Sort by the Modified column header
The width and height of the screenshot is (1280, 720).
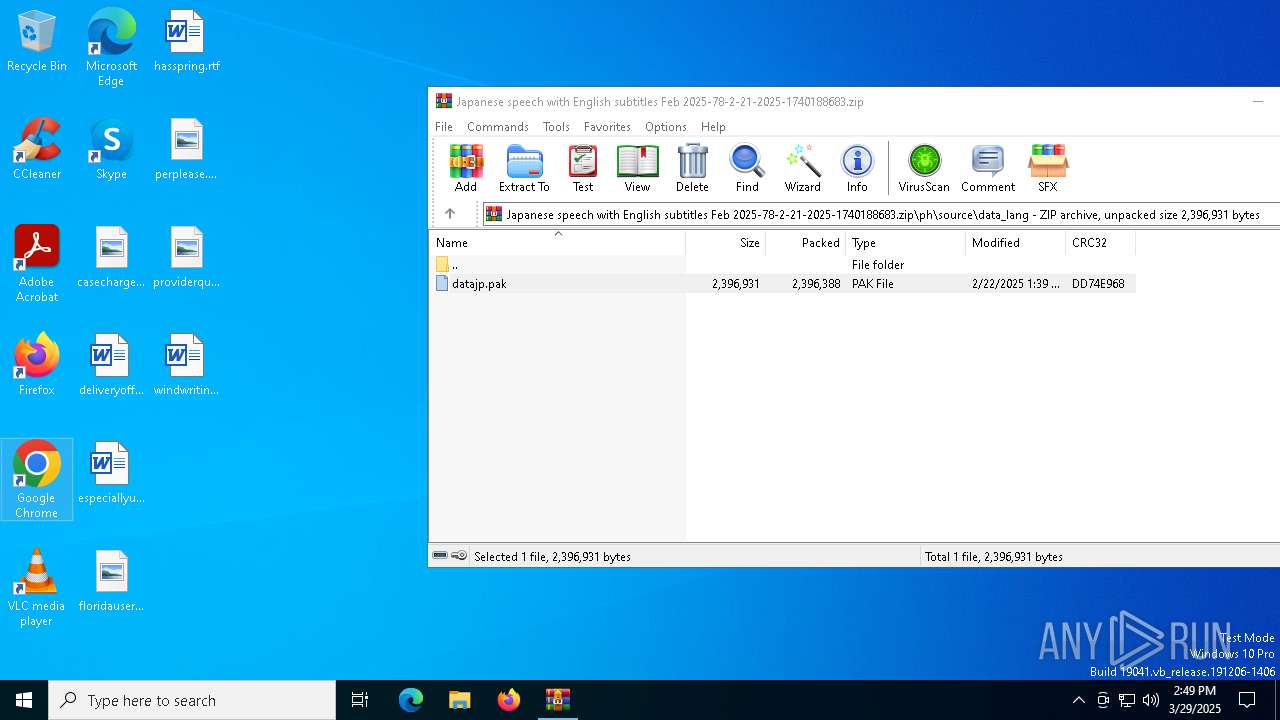tap(1016, 243)
